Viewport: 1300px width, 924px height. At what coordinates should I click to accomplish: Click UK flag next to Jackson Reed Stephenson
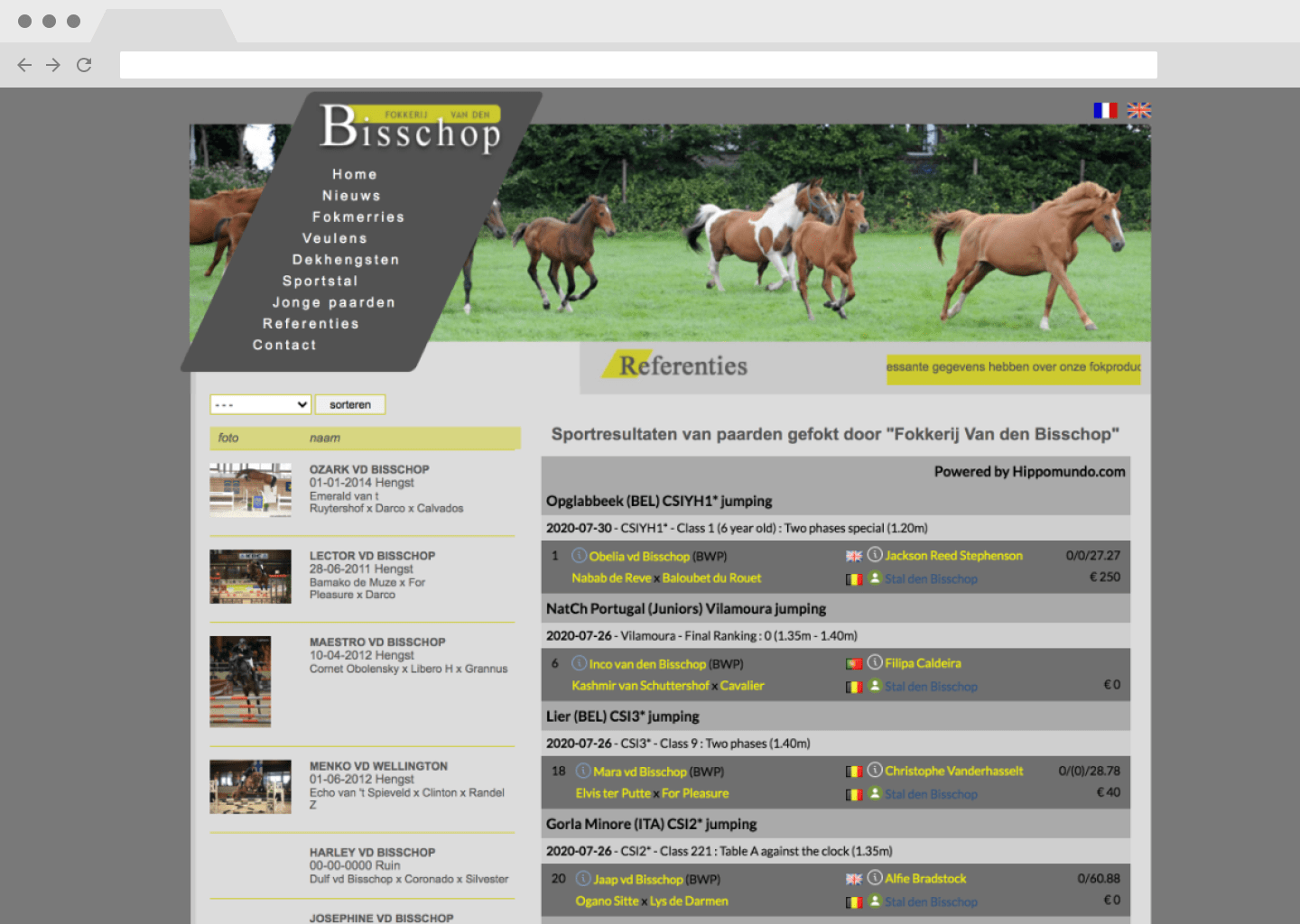pos(854,556)
